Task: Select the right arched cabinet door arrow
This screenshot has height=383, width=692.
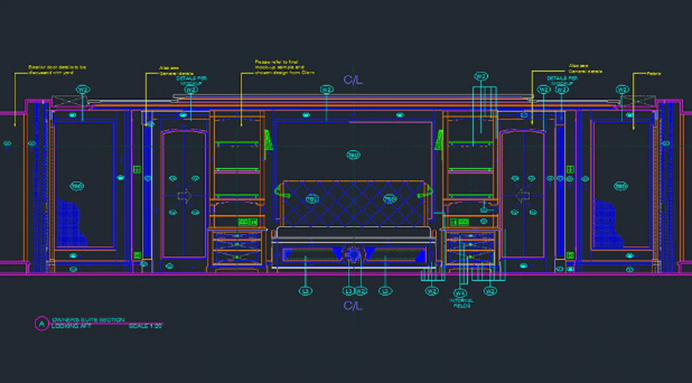Action: click(523, 195)
